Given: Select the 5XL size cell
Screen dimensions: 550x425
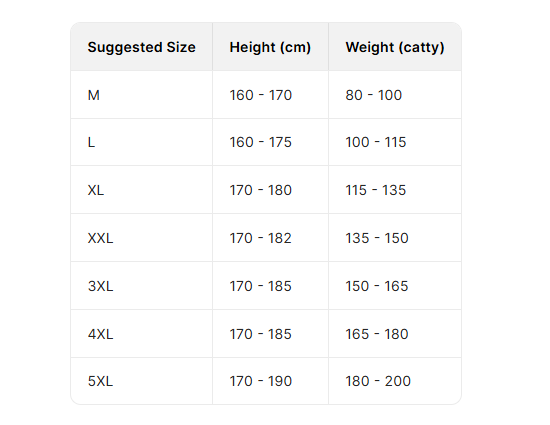Looking at the screenshot, I should click(x=141, y=381).
